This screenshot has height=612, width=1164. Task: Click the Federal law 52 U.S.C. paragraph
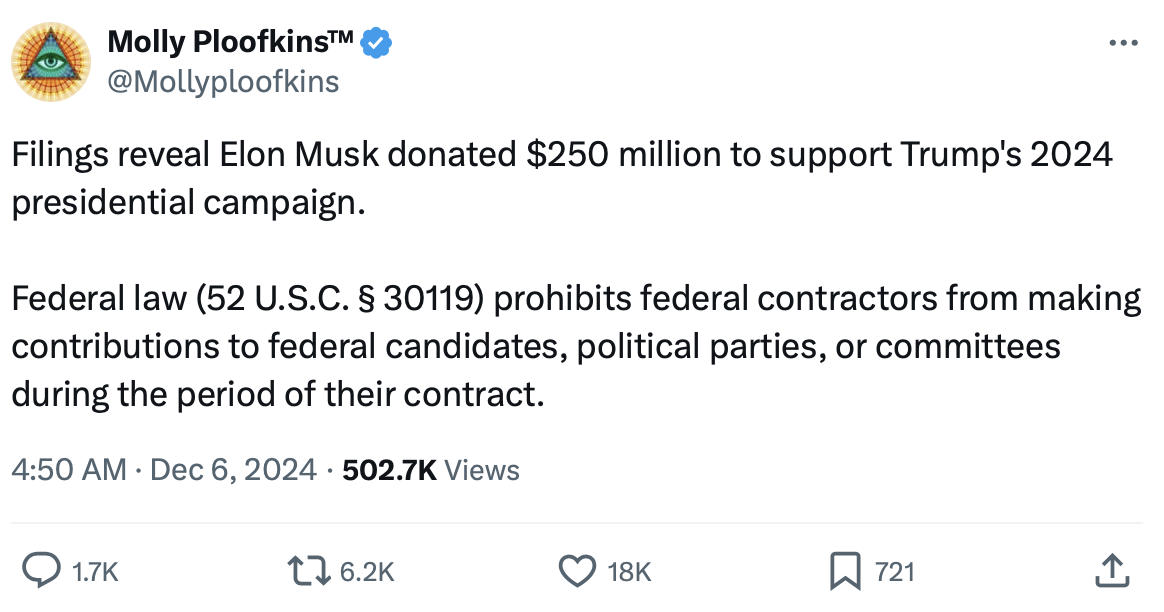pos(575,345)
